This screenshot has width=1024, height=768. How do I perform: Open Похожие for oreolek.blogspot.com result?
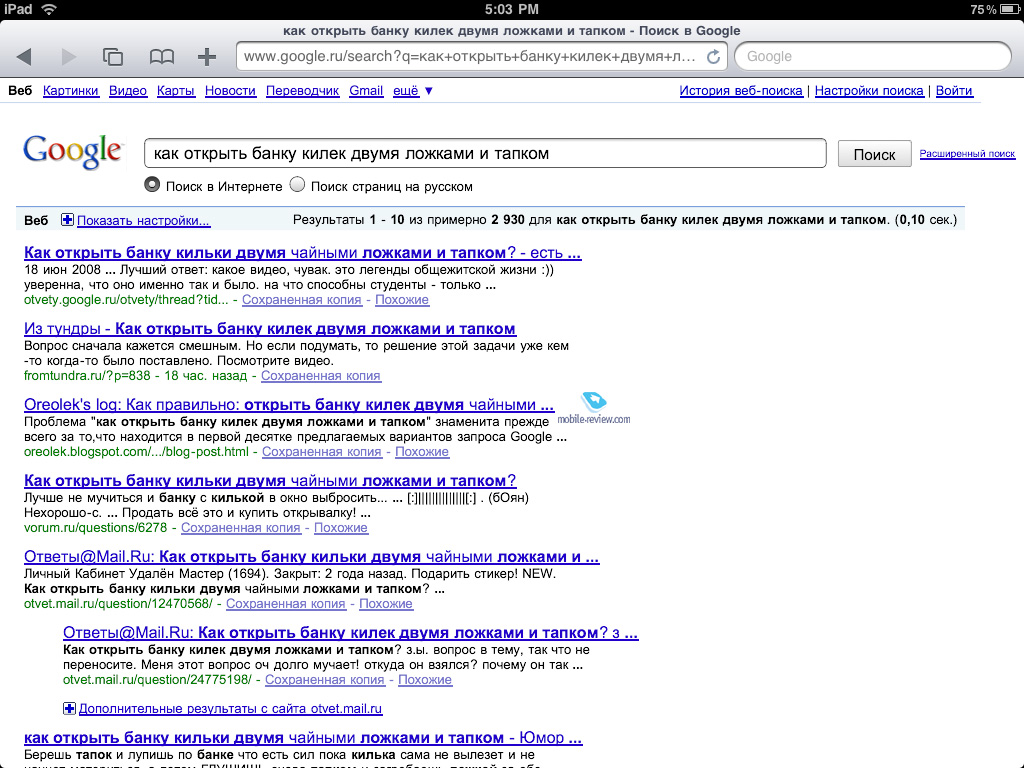click(x=422, y=451)
